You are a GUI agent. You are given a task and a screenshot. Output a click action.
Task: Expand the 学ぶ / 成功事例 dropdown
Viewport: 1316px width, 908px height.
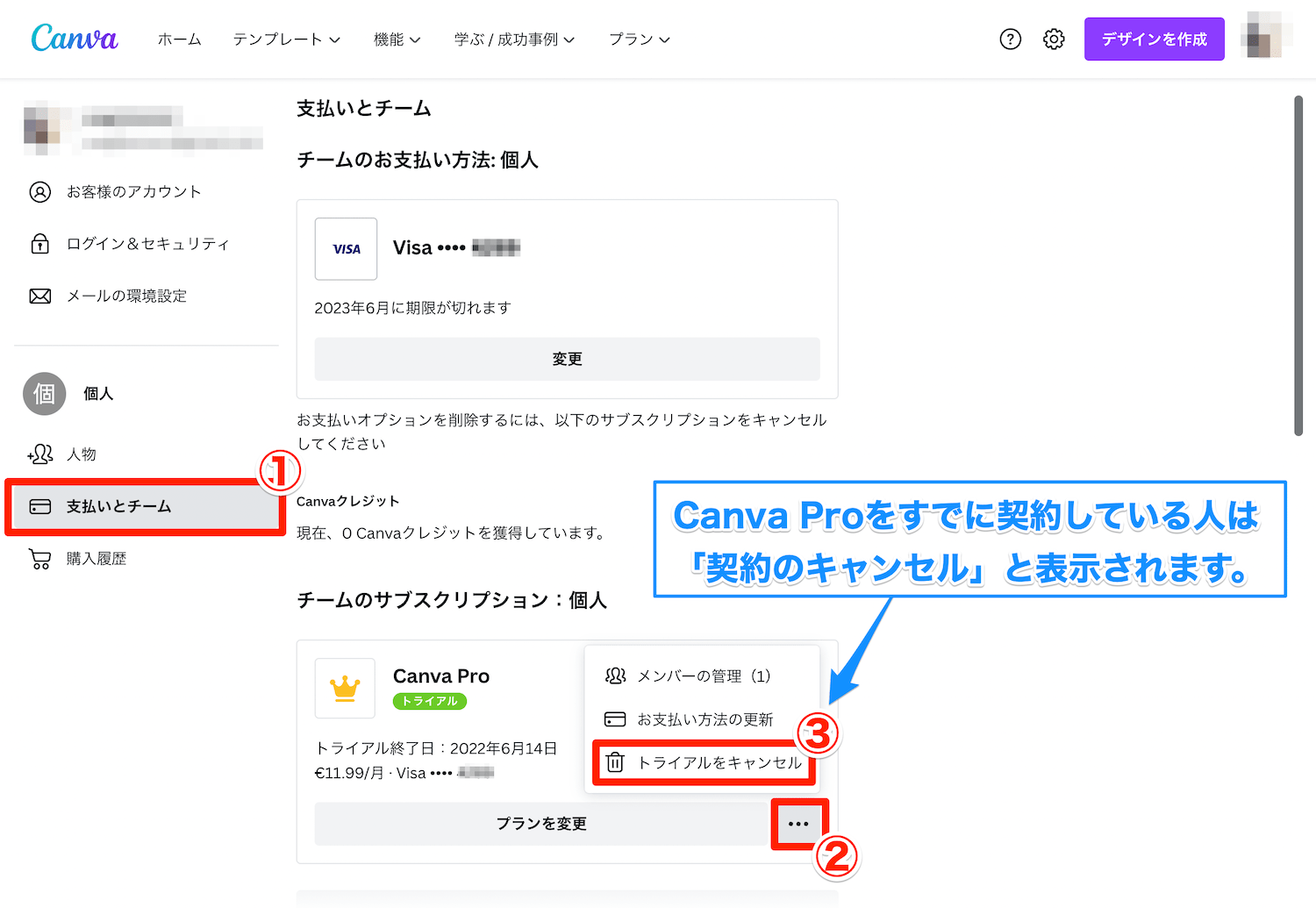tap(514, 39)
